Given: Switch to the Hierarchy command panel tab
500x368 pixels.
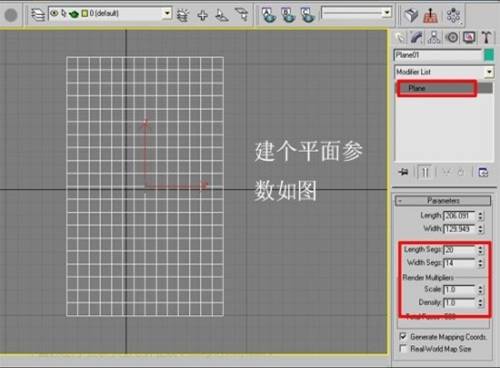Looking at the screenshot, I should (434, 38).
